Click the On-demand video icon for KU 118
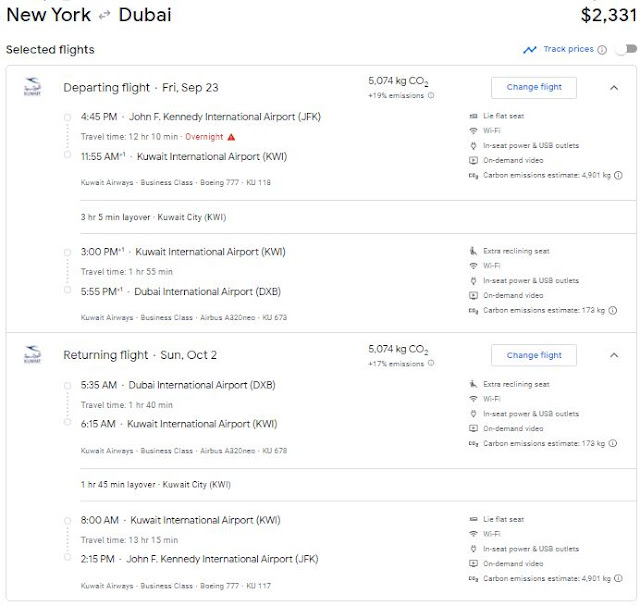 coord(473,160)
